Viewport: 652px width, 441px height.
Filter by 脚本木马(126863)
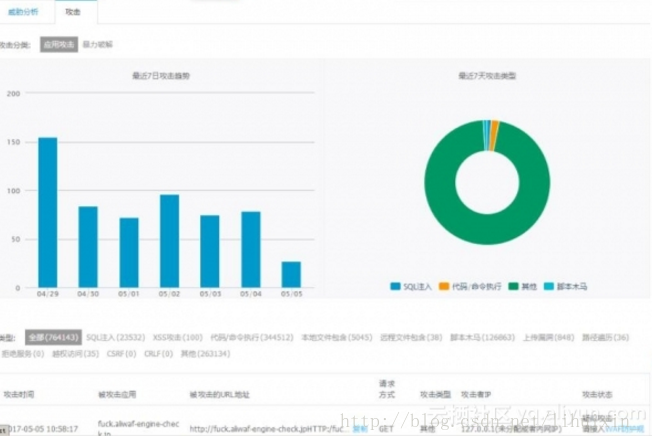pyautogui.click(x=483, y=338)
